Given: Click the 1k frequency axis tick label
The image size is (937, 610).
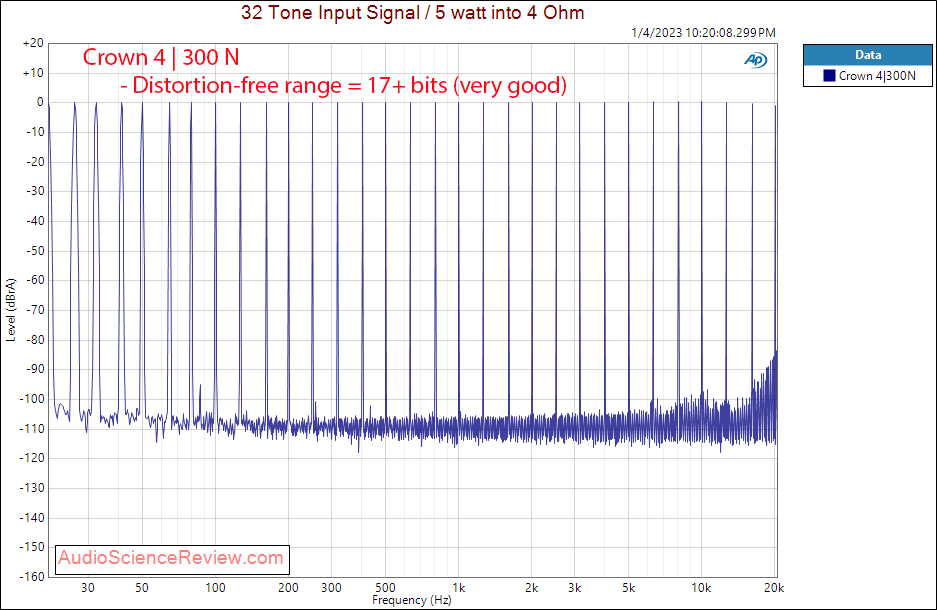Looking at the screenshot, I should (x=458, y=588).
